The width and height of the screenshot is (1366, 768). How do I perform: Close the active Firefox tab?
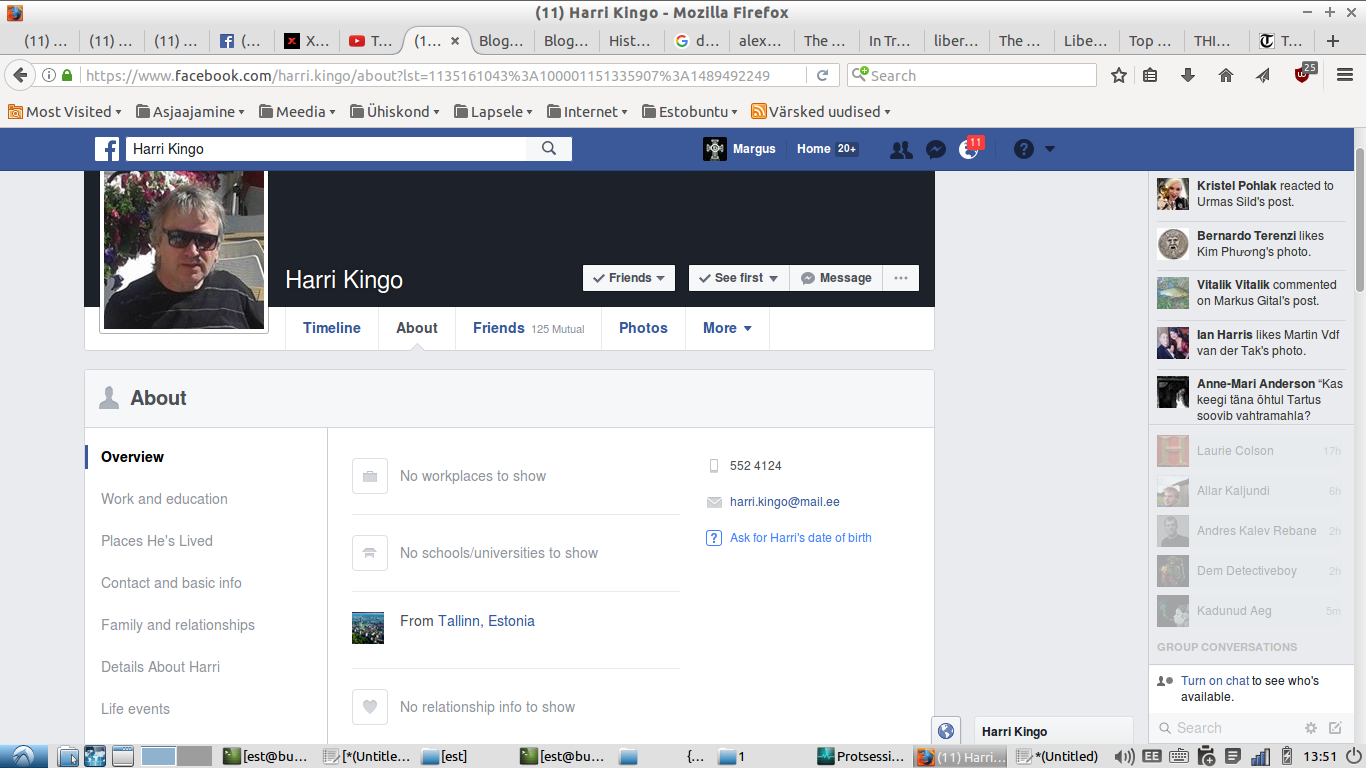pos(455,41)
